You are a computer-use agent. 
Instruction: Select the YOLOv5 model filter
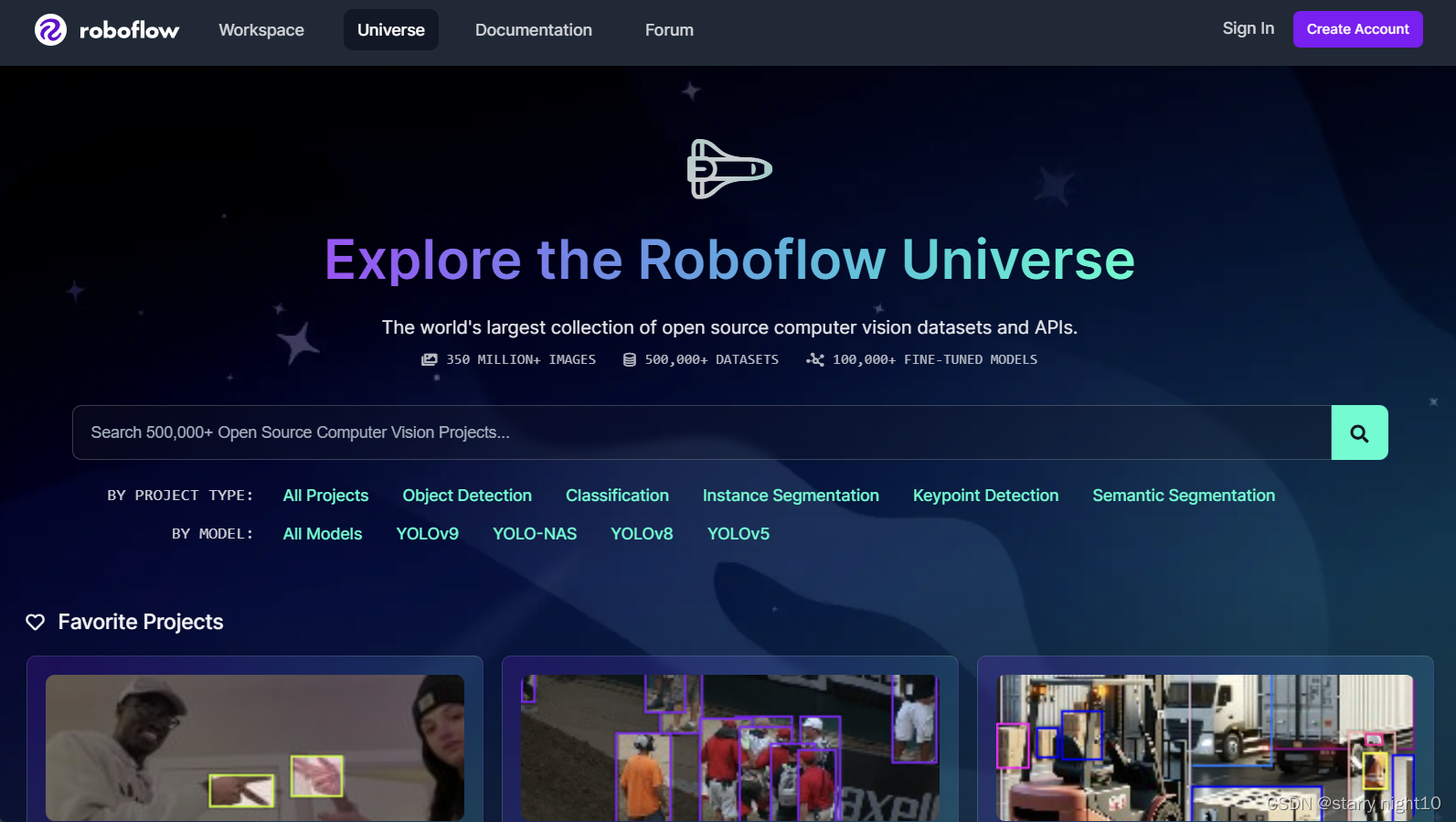pos(739,534)
